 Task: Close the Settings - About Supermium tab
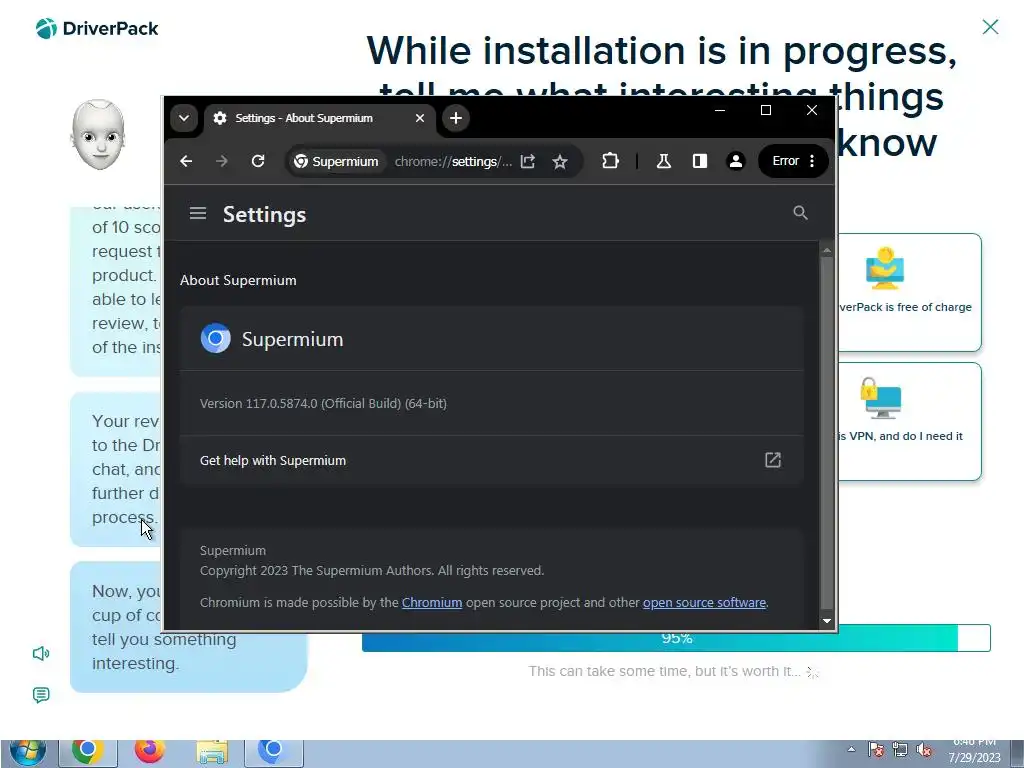pyautogui.click(x=420, y=118)
